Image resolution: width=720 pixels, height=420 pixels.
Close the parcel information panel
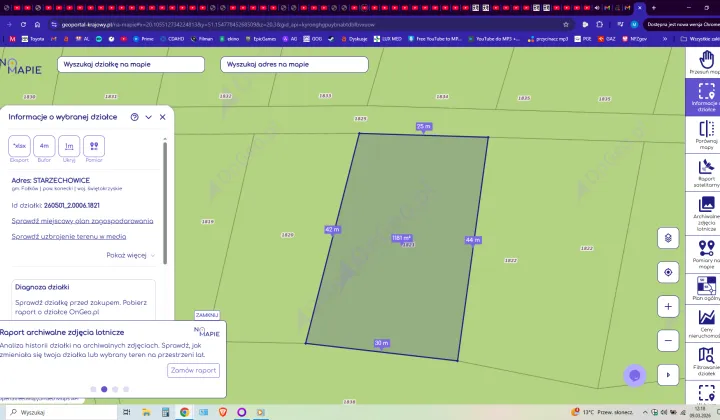click(x=162, y=117)
